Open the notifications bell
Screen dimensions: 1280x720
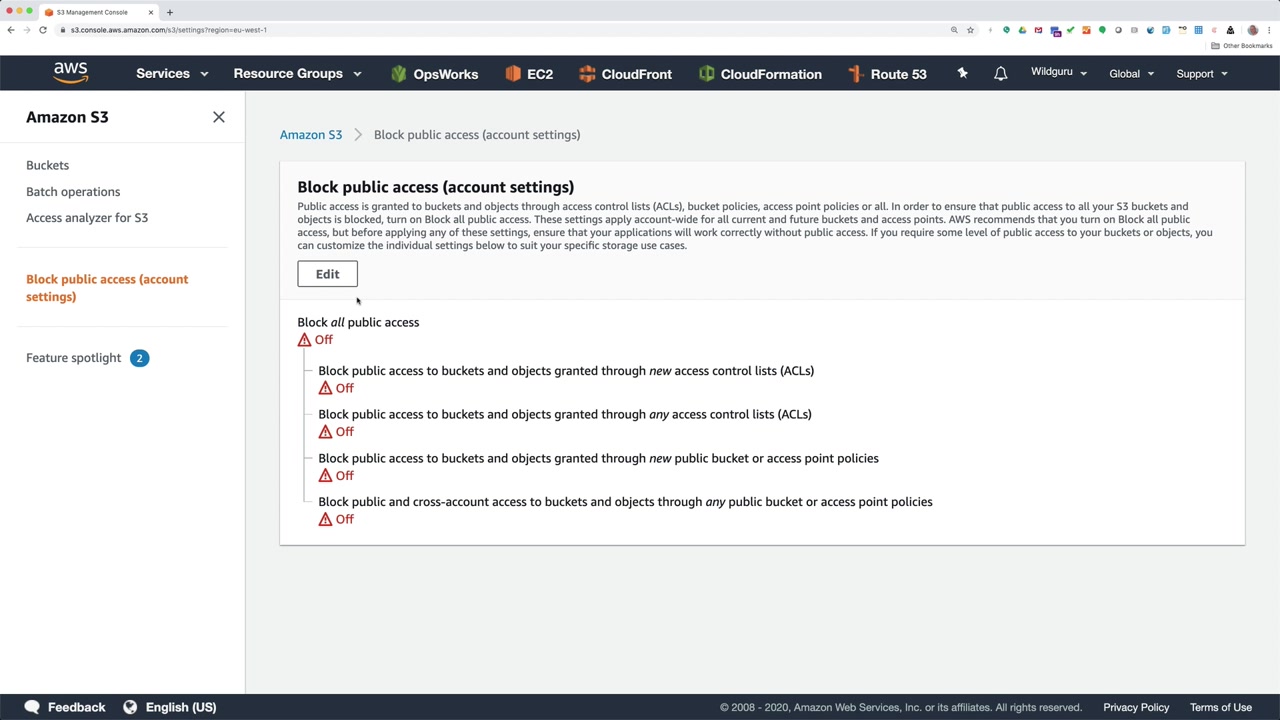click(x=1000, y=74)
